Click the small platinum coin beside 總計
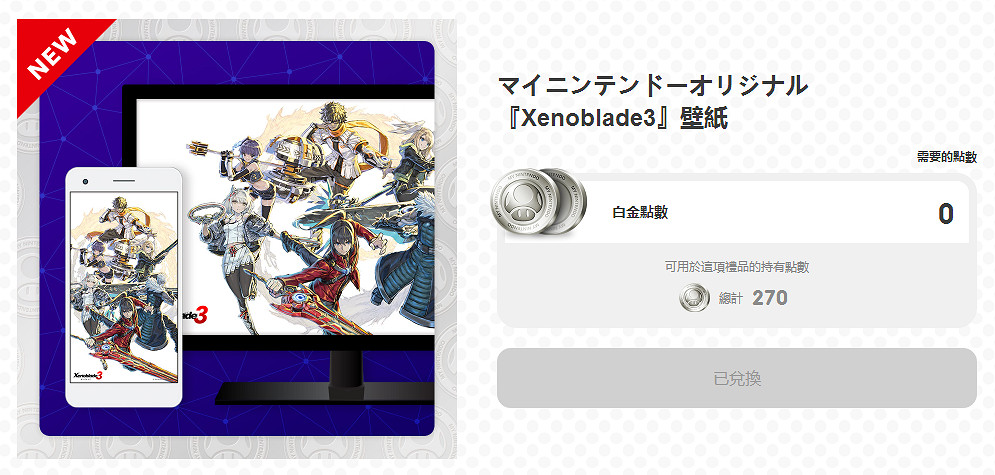The width and height of the screenshot is (995, 475). [694, 297]
